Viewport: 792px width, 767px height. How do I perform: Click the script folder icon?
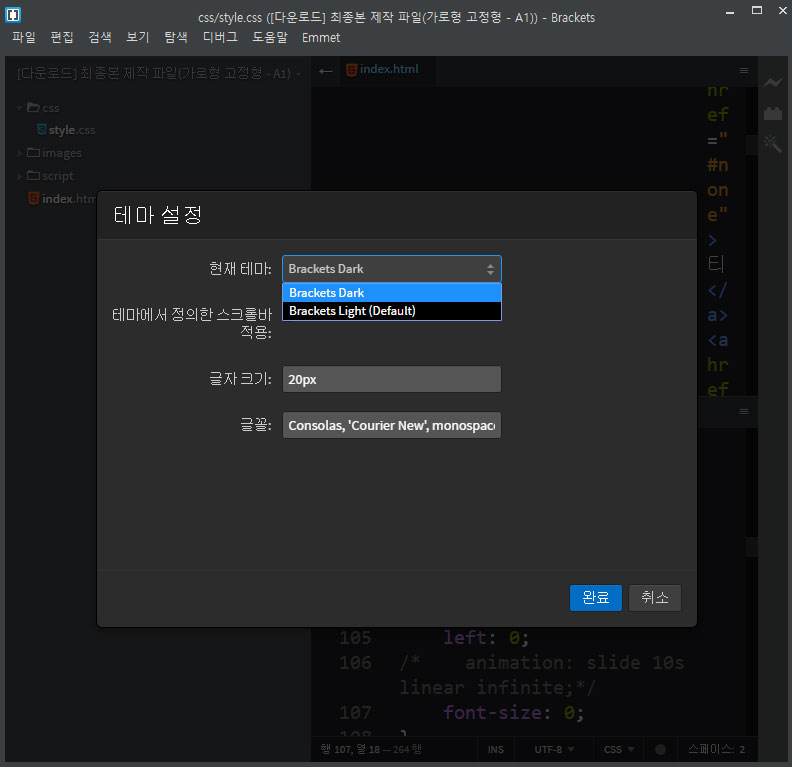point(33,175)
